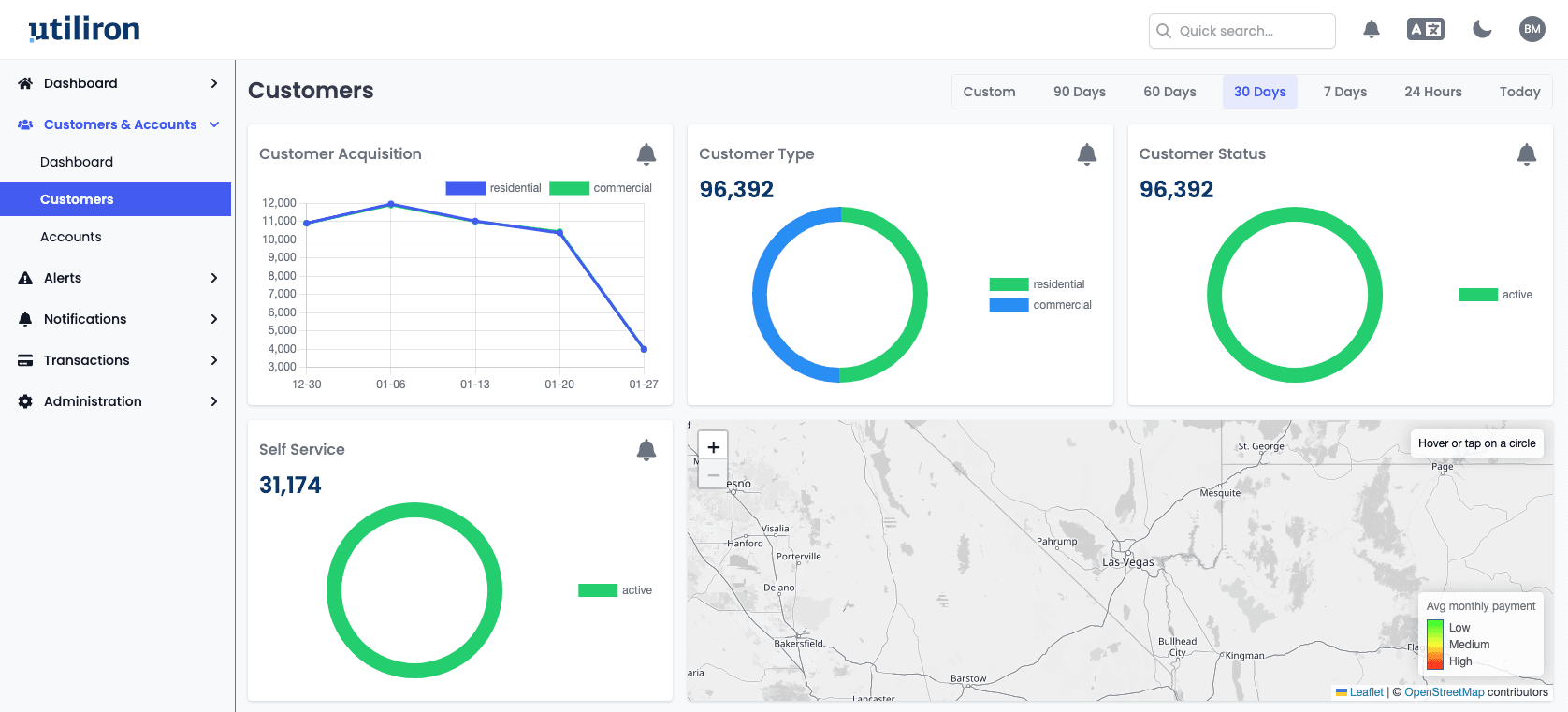Open the BM user avatar menu
1568x712 pixels.
pyautogui.click(x=1532, y=29)
